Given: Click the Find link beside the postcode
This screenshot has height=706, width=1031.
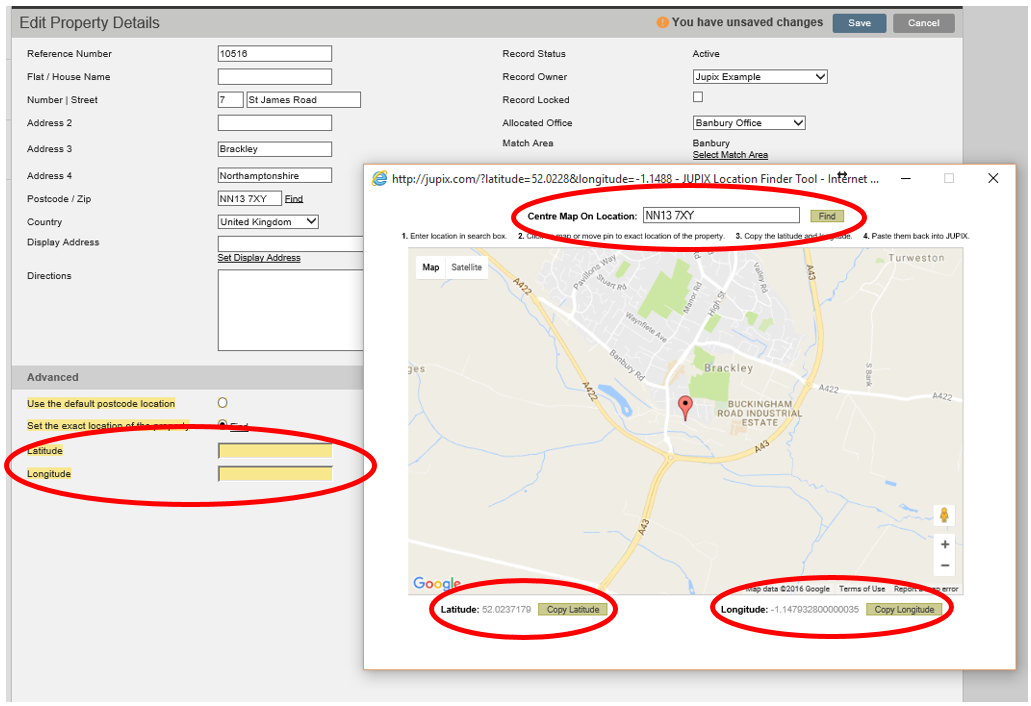Looking at the screenshot, I should tap(294, 199).
